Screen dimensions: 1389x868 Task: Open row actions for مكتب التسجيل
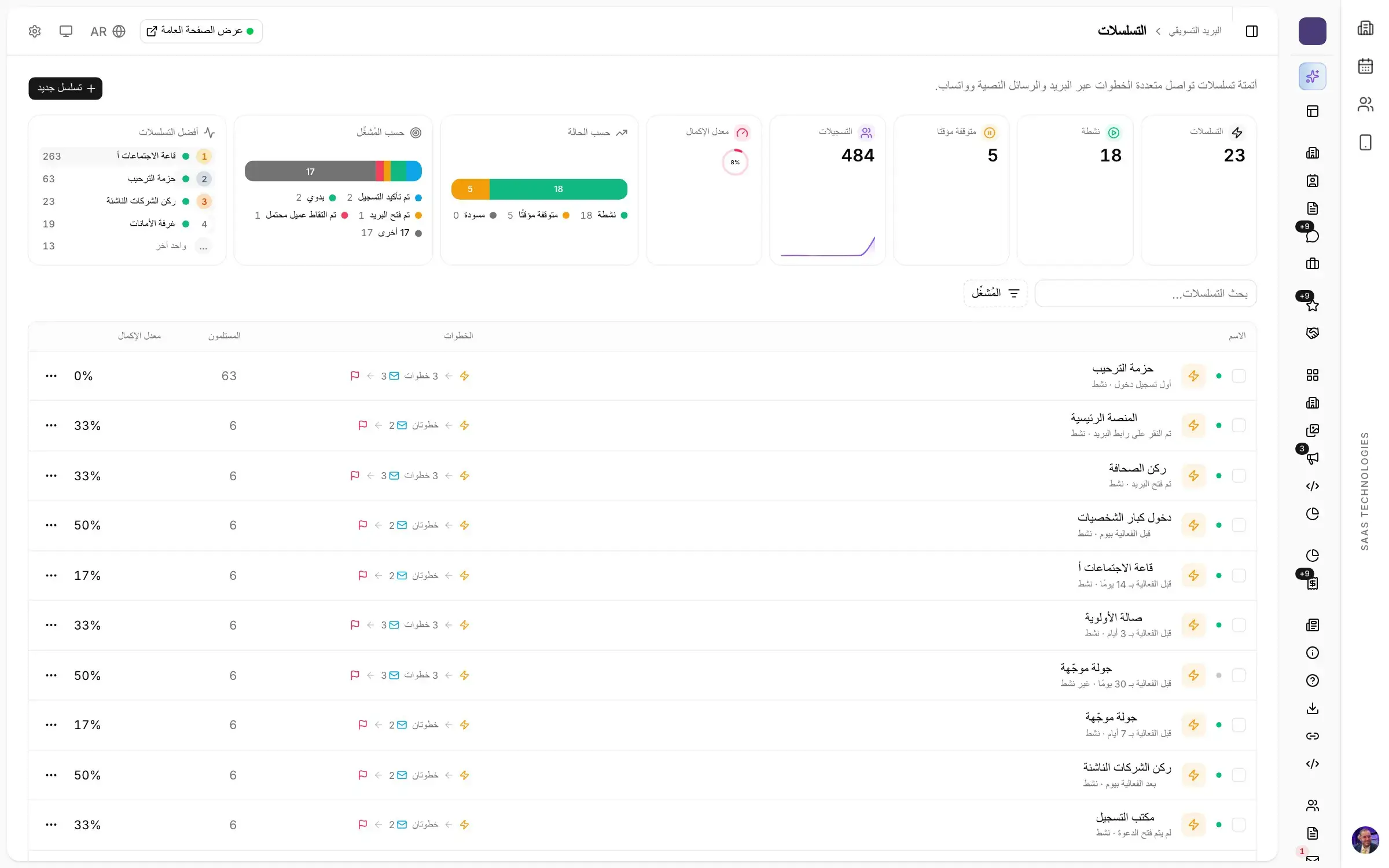pyautogui.click(x=51, y=825)
